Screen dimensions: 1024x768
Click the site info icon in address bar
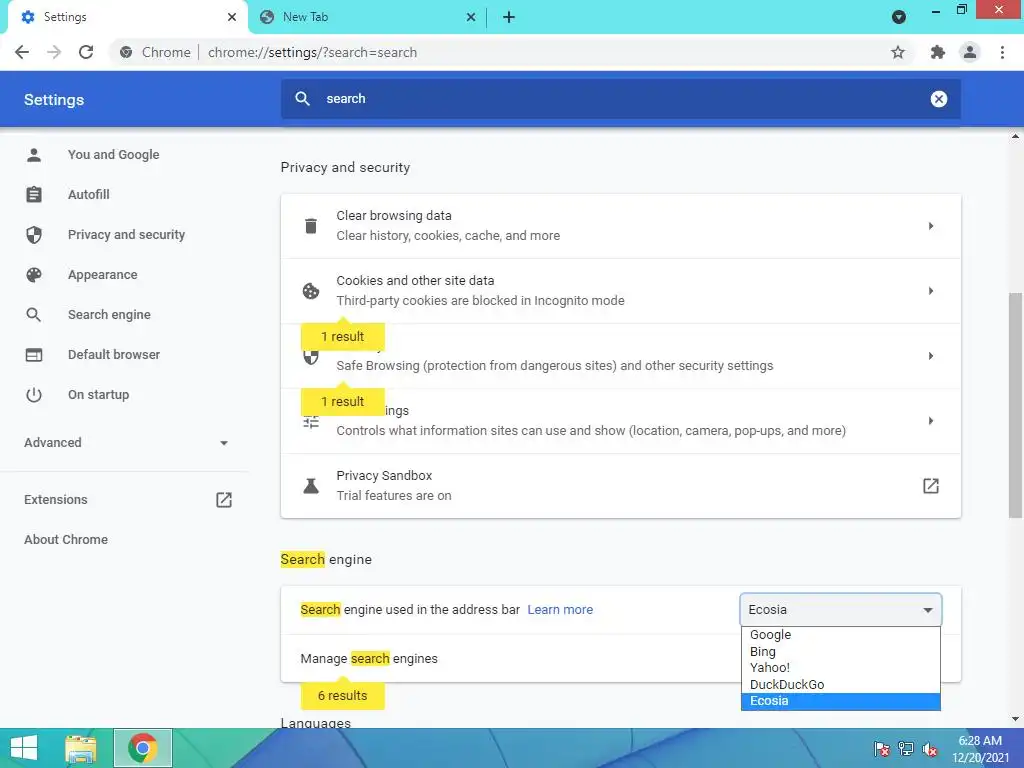126,52
